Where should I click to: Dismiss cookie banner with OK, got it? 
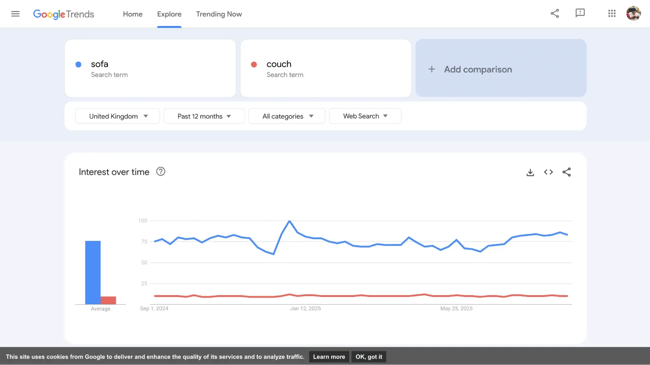pos(369,357)
